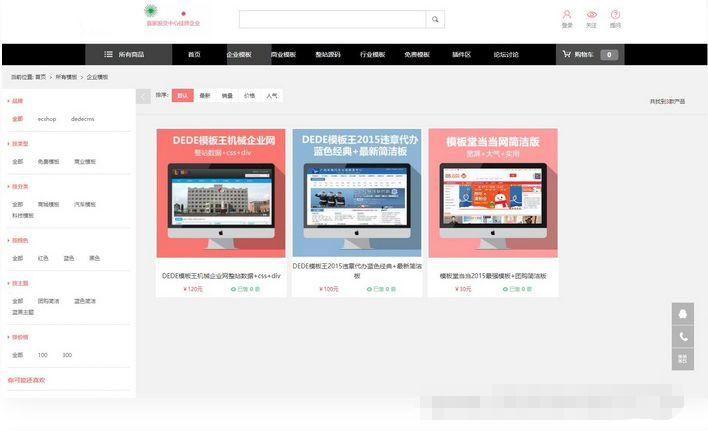The width and height of the screenshot is (708, 431).
Task: Filter brand by ecshop
Action: (47, 119)
